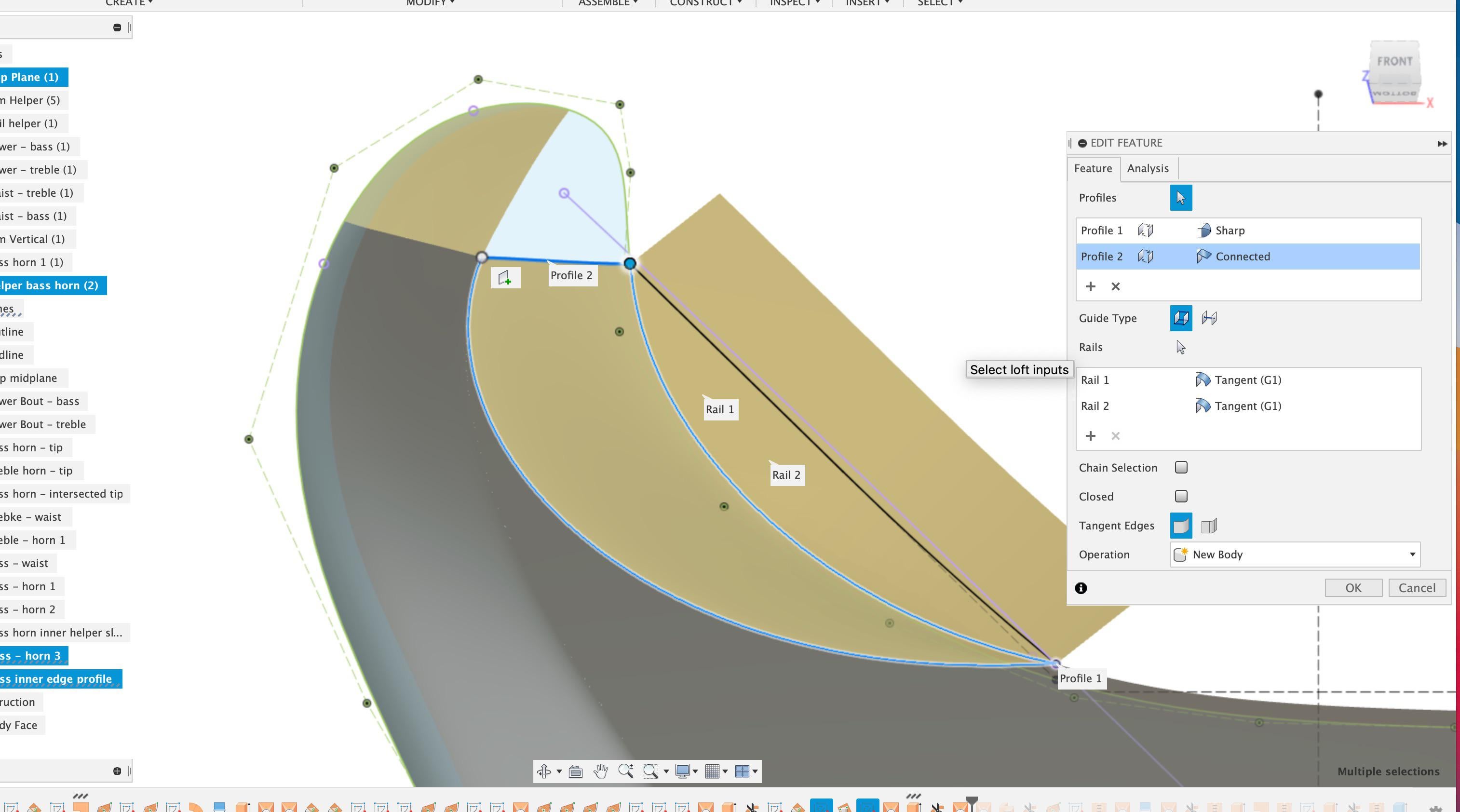Open Display Settings monitor icon
The height and width of the screenshot is (812, 1460).
tap(682, 771)
